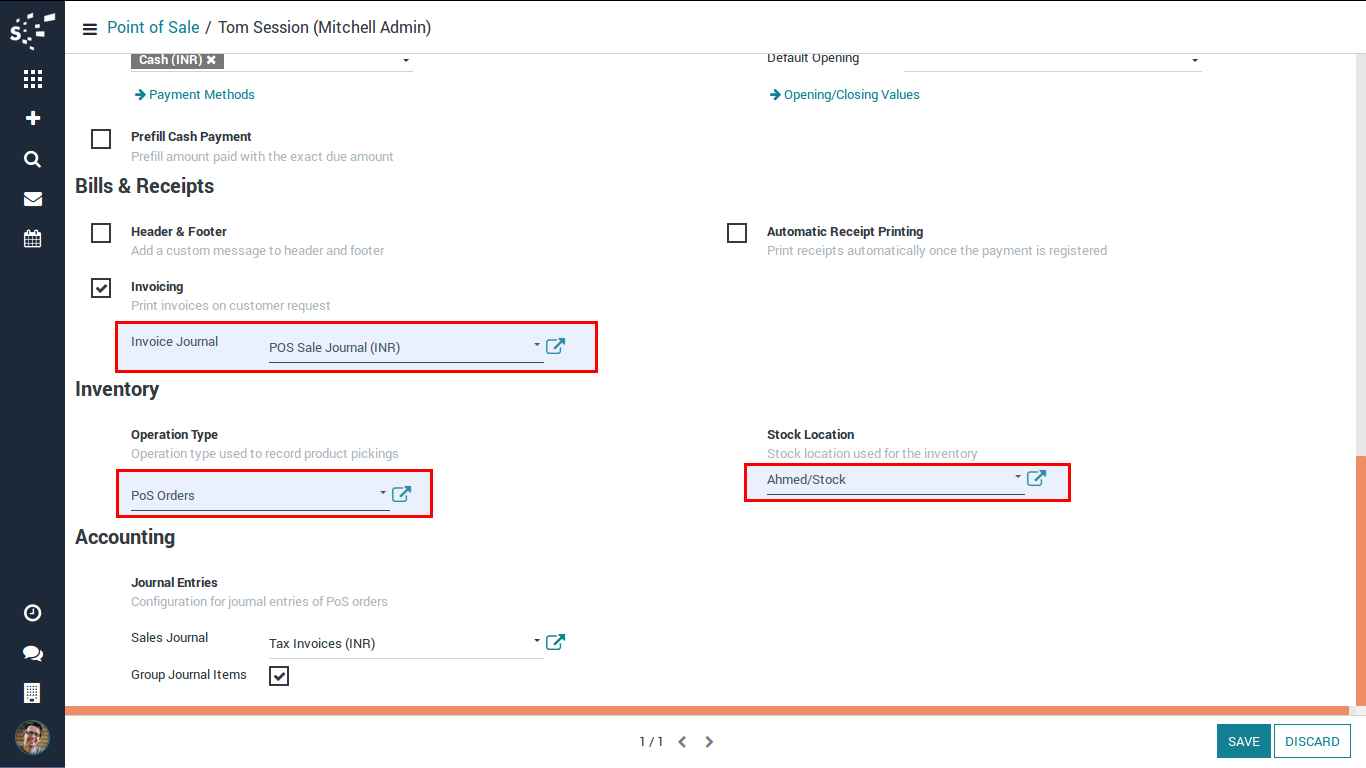Image resolution: width=1366 pixels, height=768 pixels.
Task: Open the calendar icon in sidebar
Action: point(32,239)
